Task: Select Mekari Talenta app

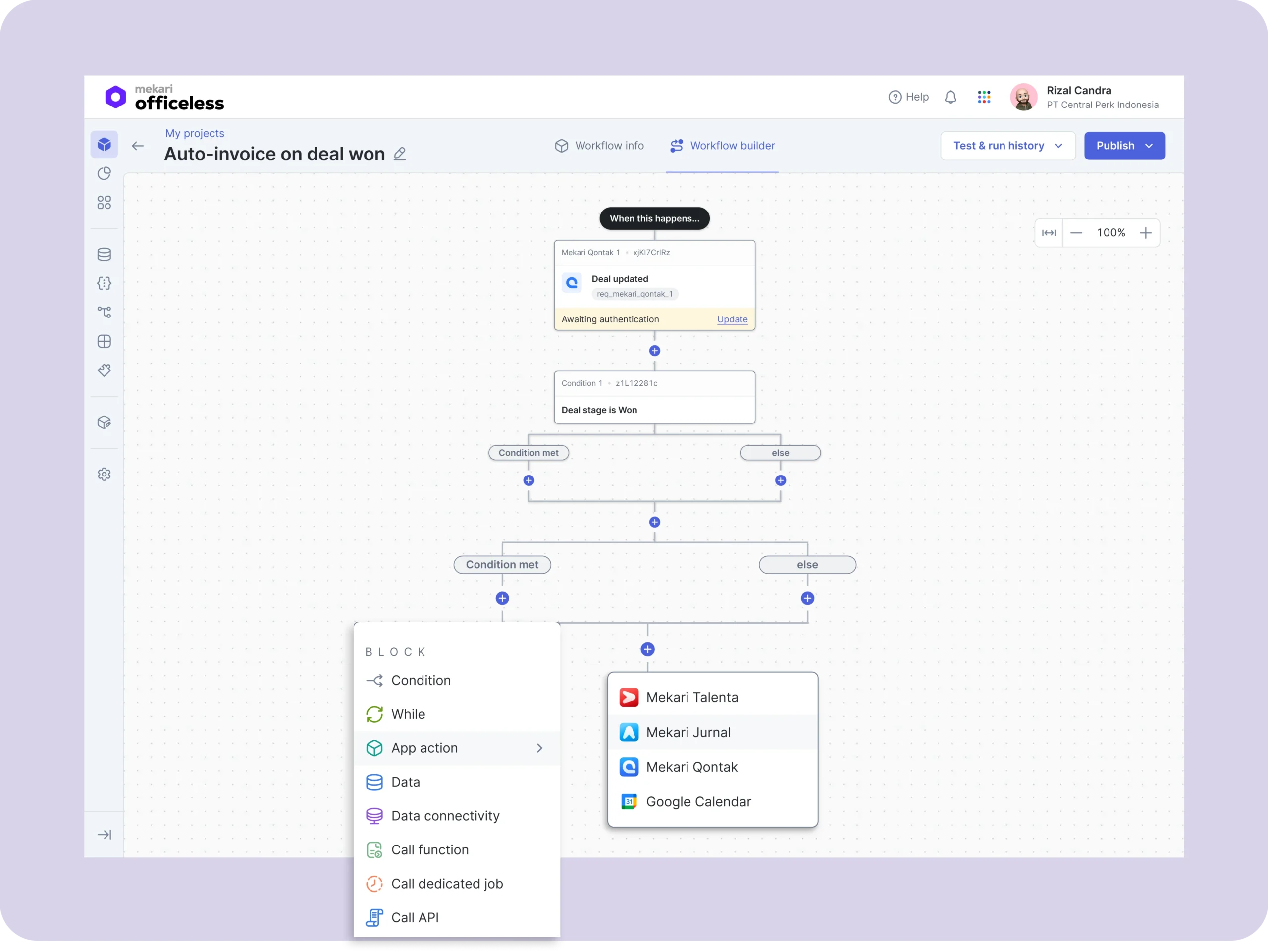Action: pyautogui.click(x=713, y=697)
